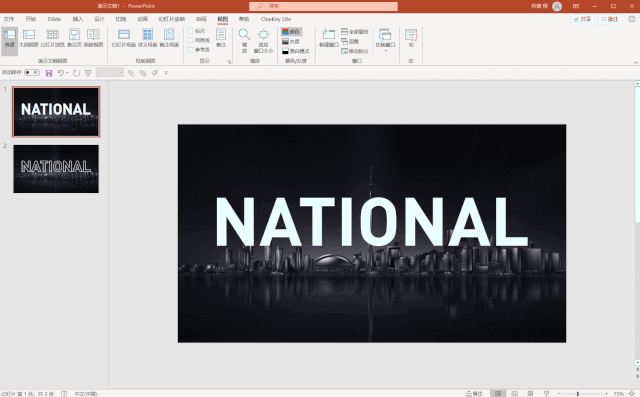Switch to Reading View (阅读视图) from ribbon
The height and width of the screenshot is (397, 640).
93,38
